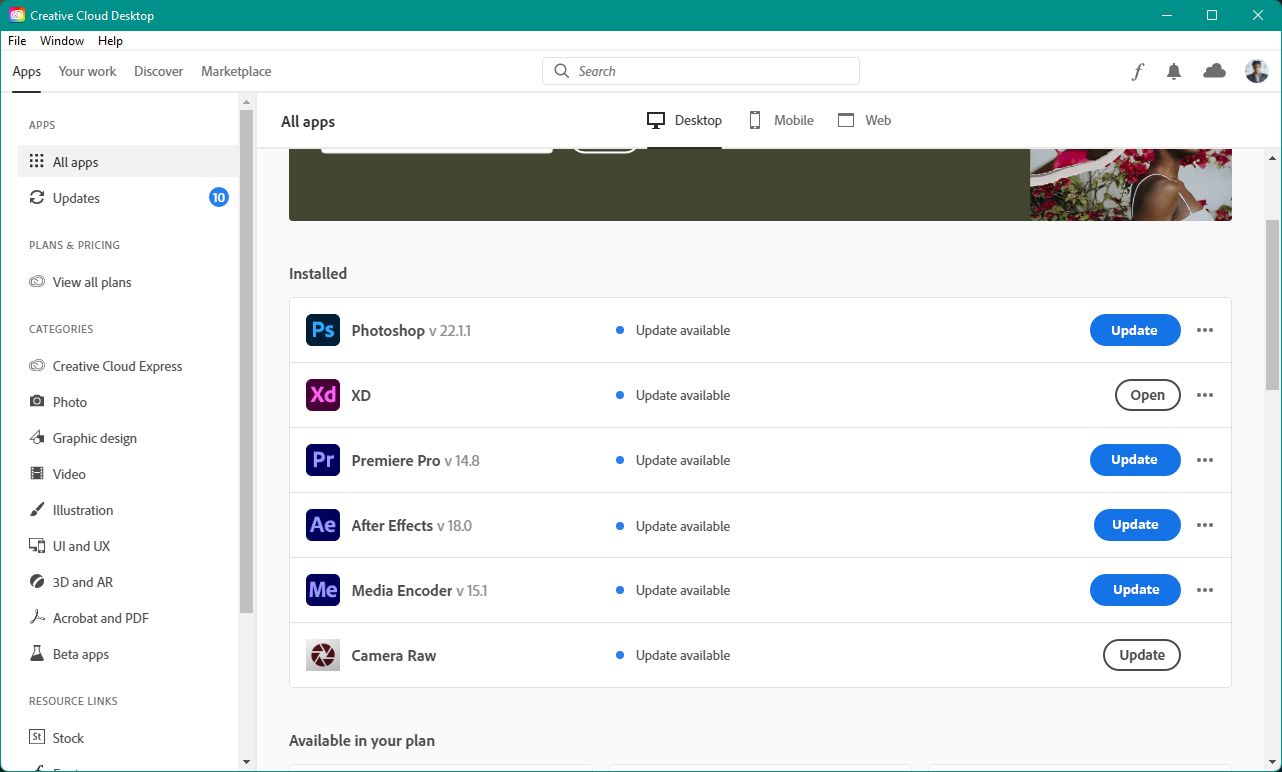Click Available in your plan heading

[362, 741]
